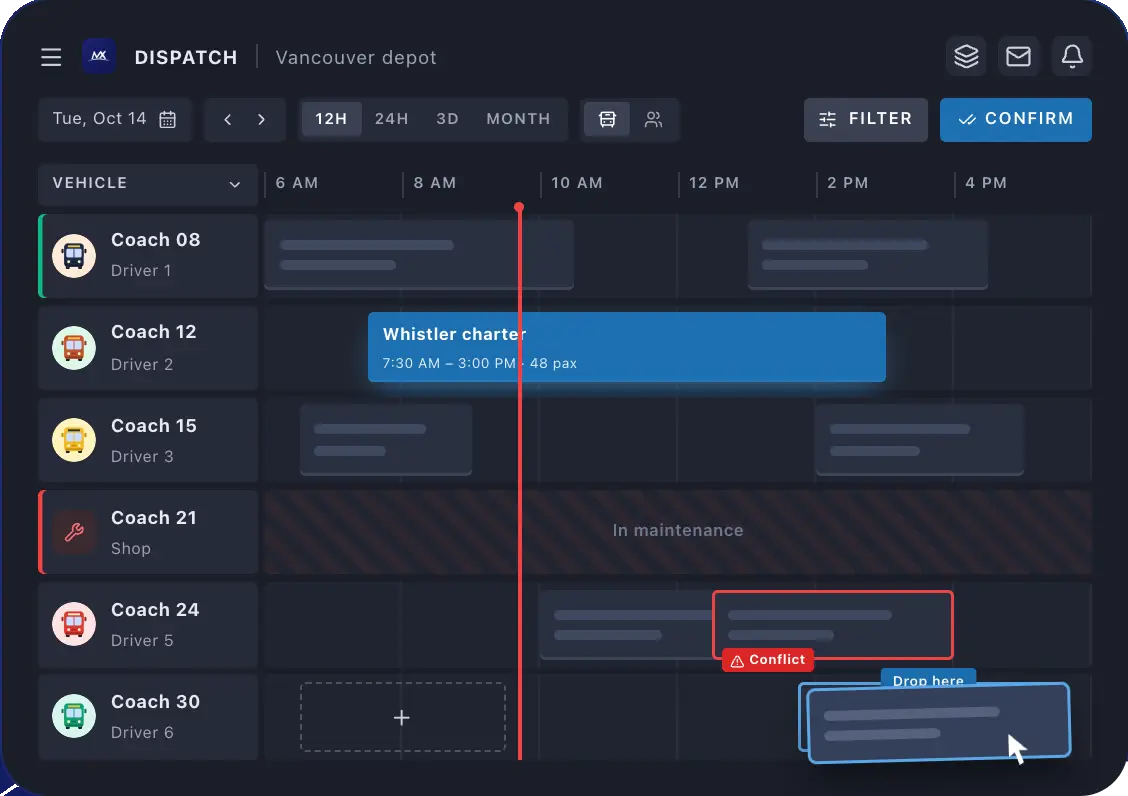
Task: Click the 10 AM time header
Action: pos(577,184)
